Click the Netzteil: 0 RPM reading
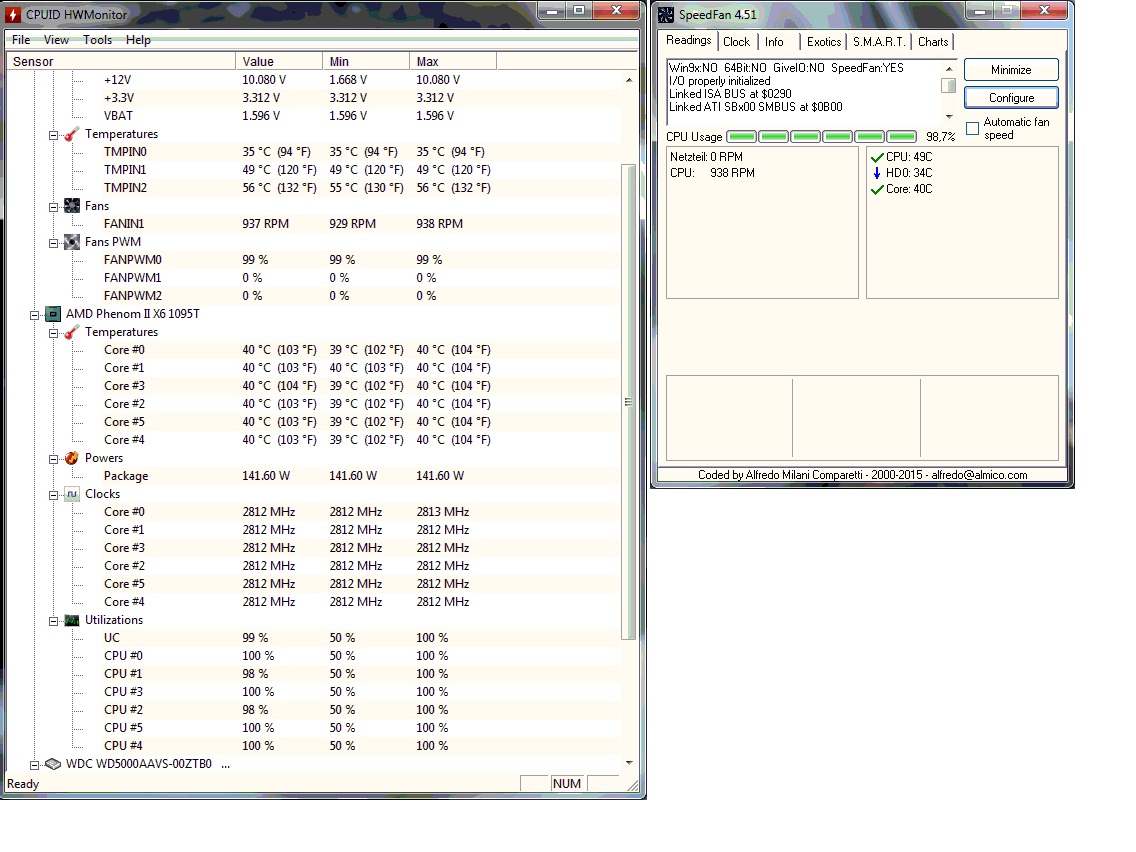The width and height of the screenshot is (1136, 852). click(x=706, y=156)
